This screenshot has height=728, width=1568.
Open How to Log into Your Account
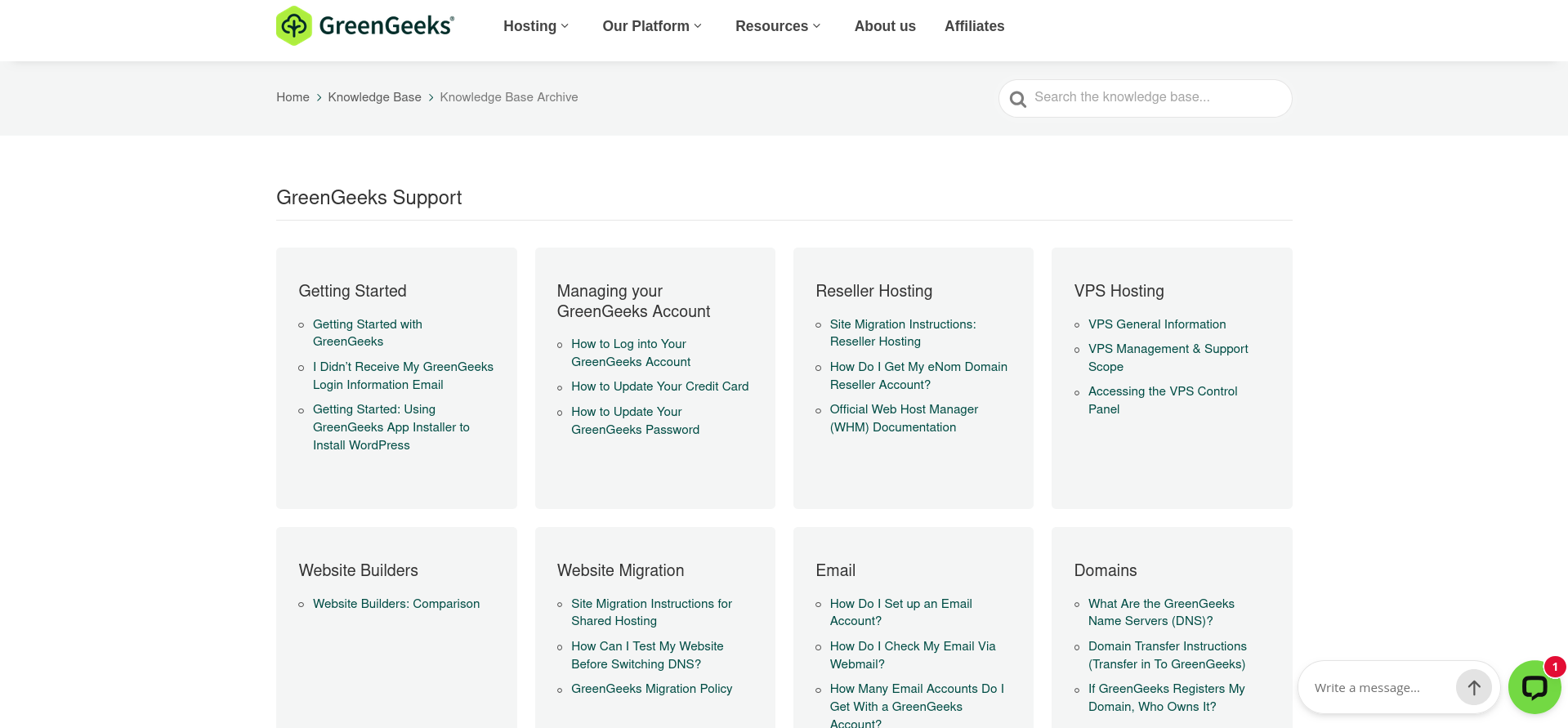click(631, 353)
